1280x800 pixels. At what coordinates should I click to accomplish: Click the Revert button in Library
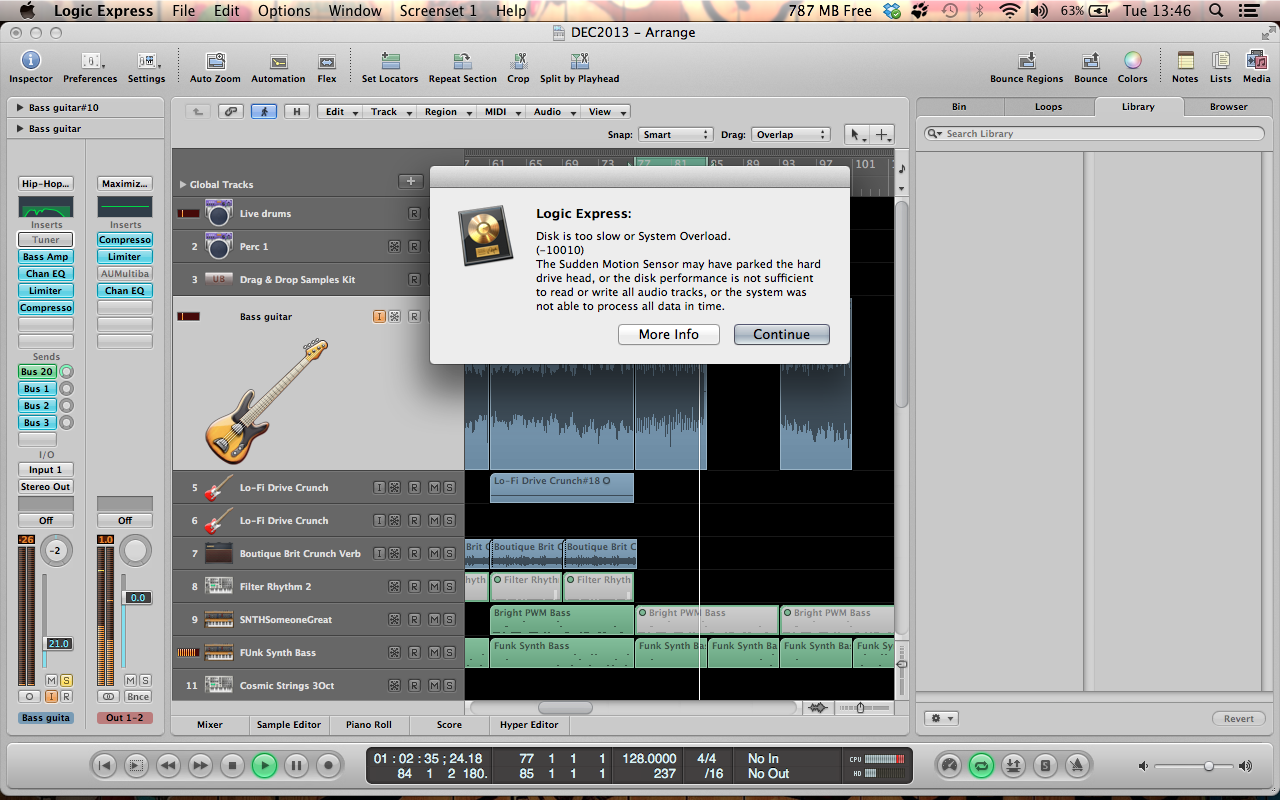1238,719
